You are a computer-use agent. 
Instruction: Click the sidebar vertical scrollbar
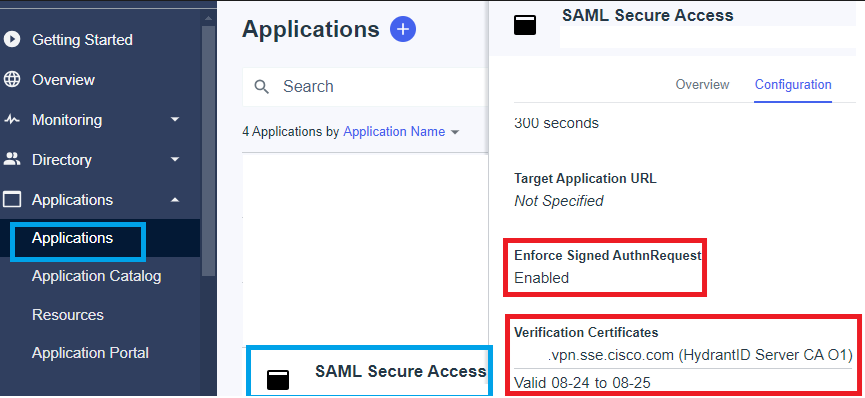[208, 149]
